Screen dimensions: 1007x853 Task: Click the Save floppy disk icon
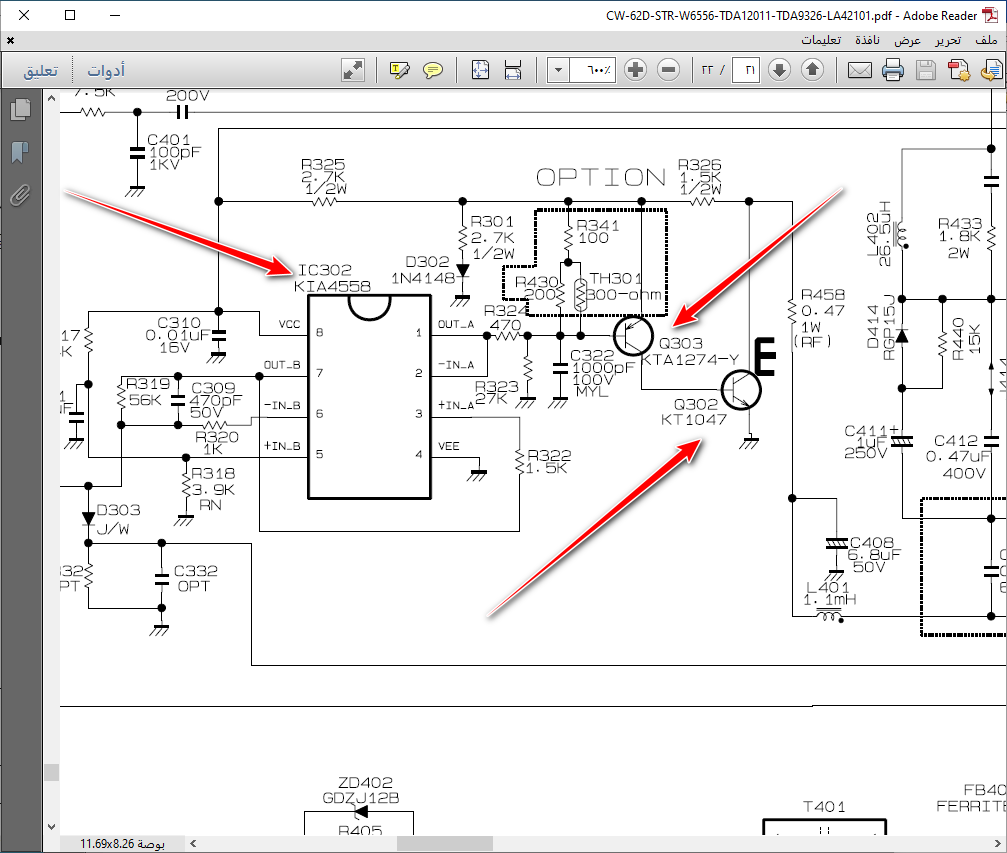pos(925,70)
